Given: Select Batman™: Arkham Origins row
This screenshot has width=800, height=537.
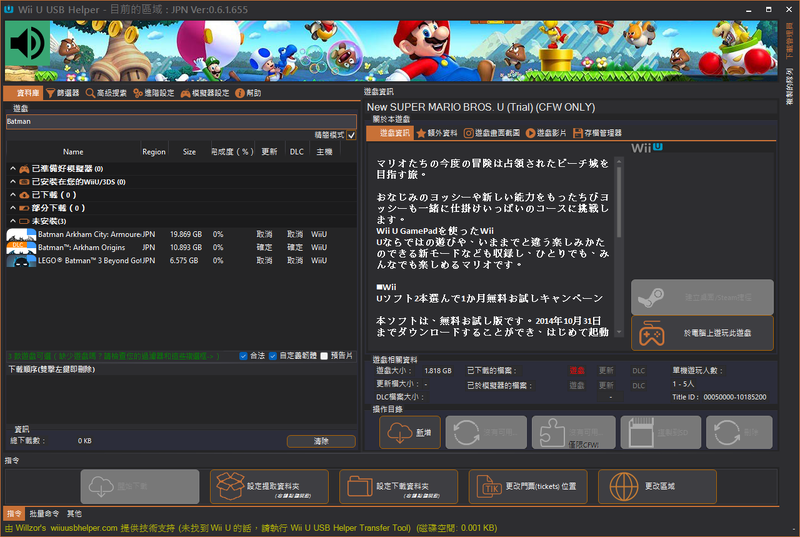Looking at the screenshot, I should 181,247.
